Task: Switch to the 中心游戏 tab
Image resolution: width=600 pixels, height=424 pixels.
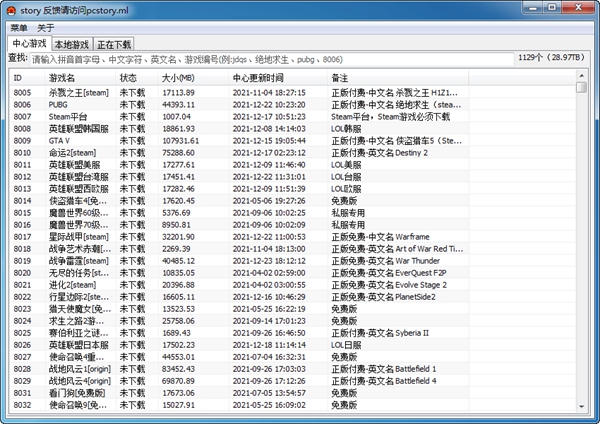Action: pos(29,44)
